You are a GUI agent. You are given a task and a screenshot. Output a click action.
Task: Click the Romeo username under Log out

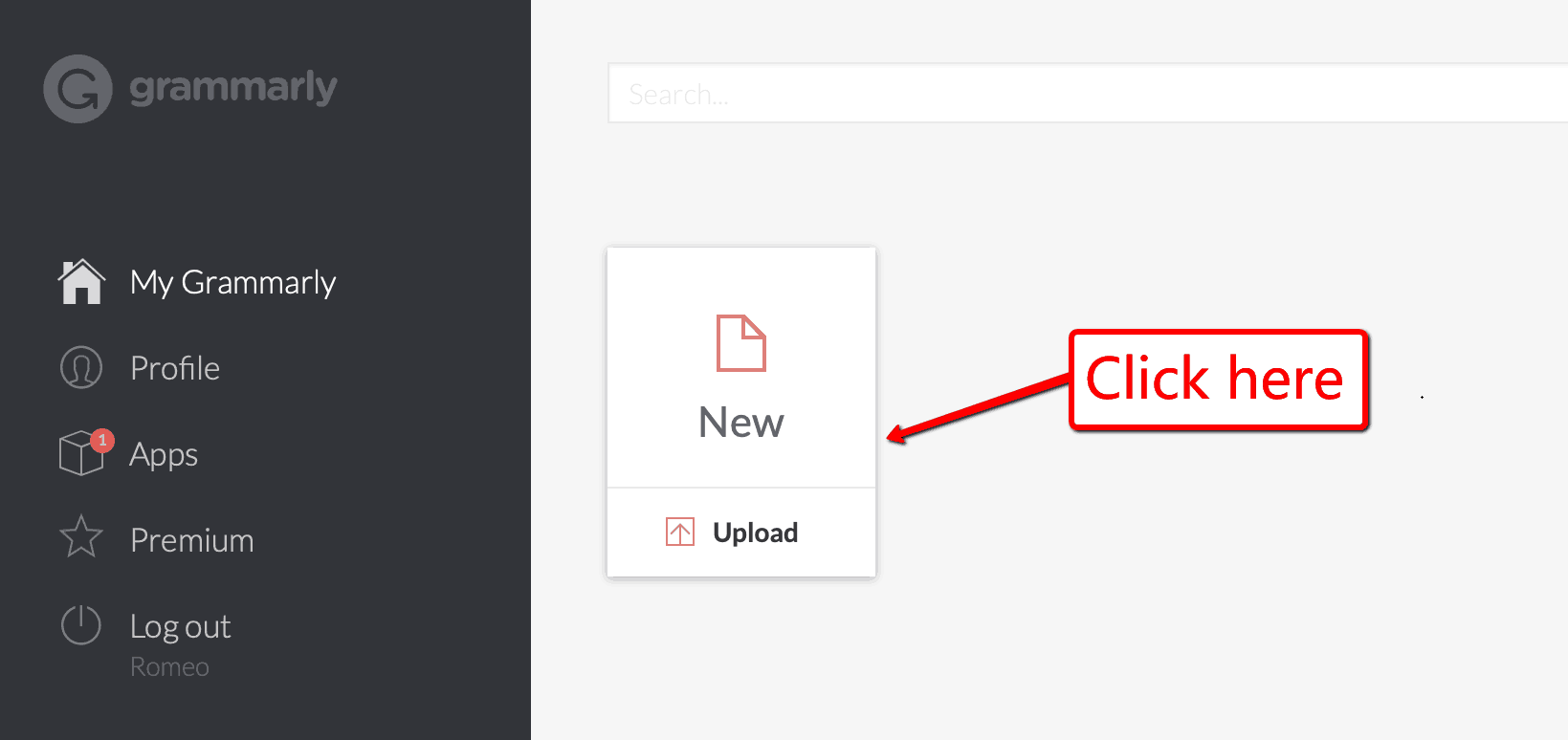tap(169, 666)
